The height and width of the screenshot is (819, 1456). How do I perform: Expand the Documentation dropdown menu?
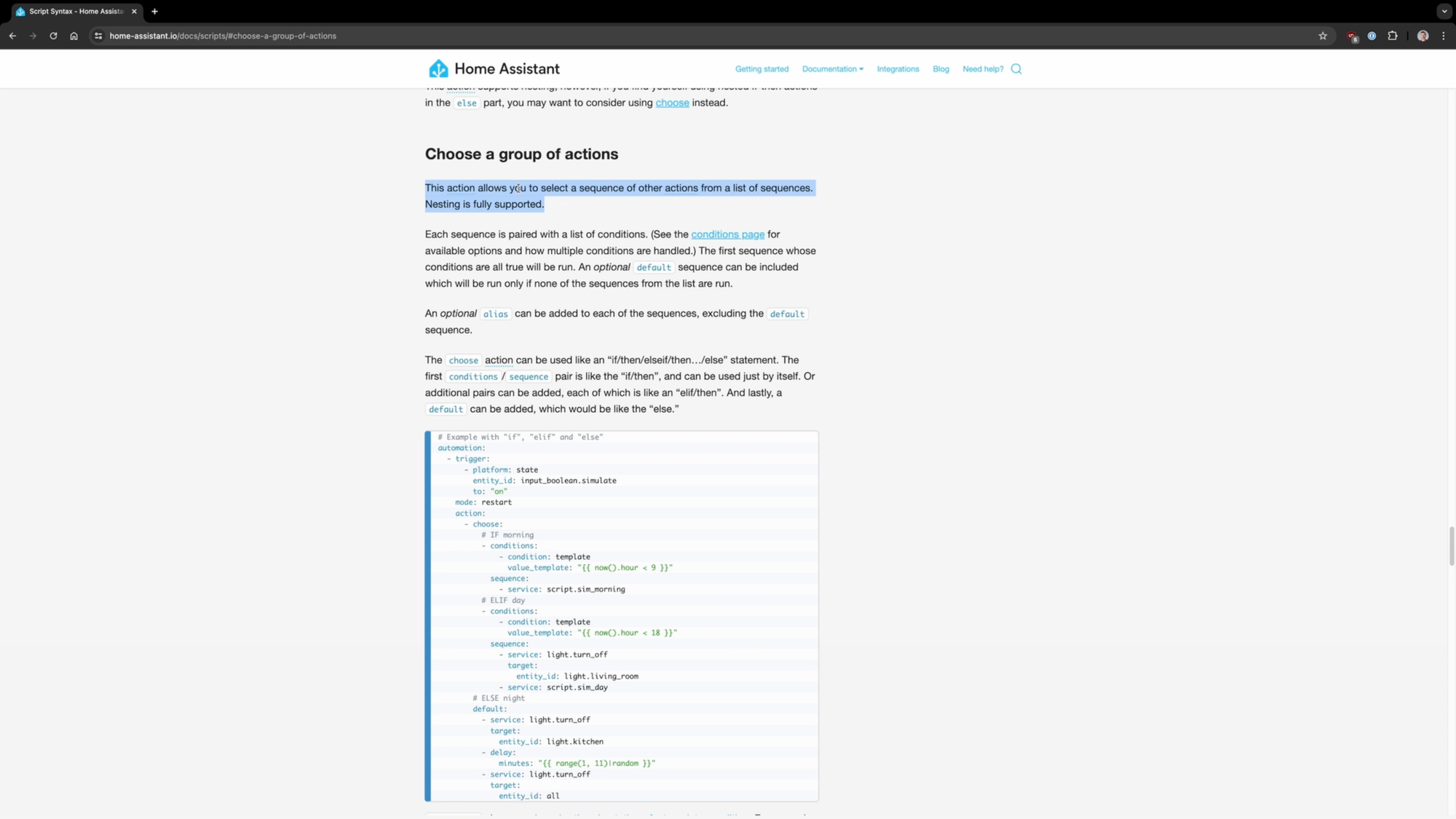[832, 69]
